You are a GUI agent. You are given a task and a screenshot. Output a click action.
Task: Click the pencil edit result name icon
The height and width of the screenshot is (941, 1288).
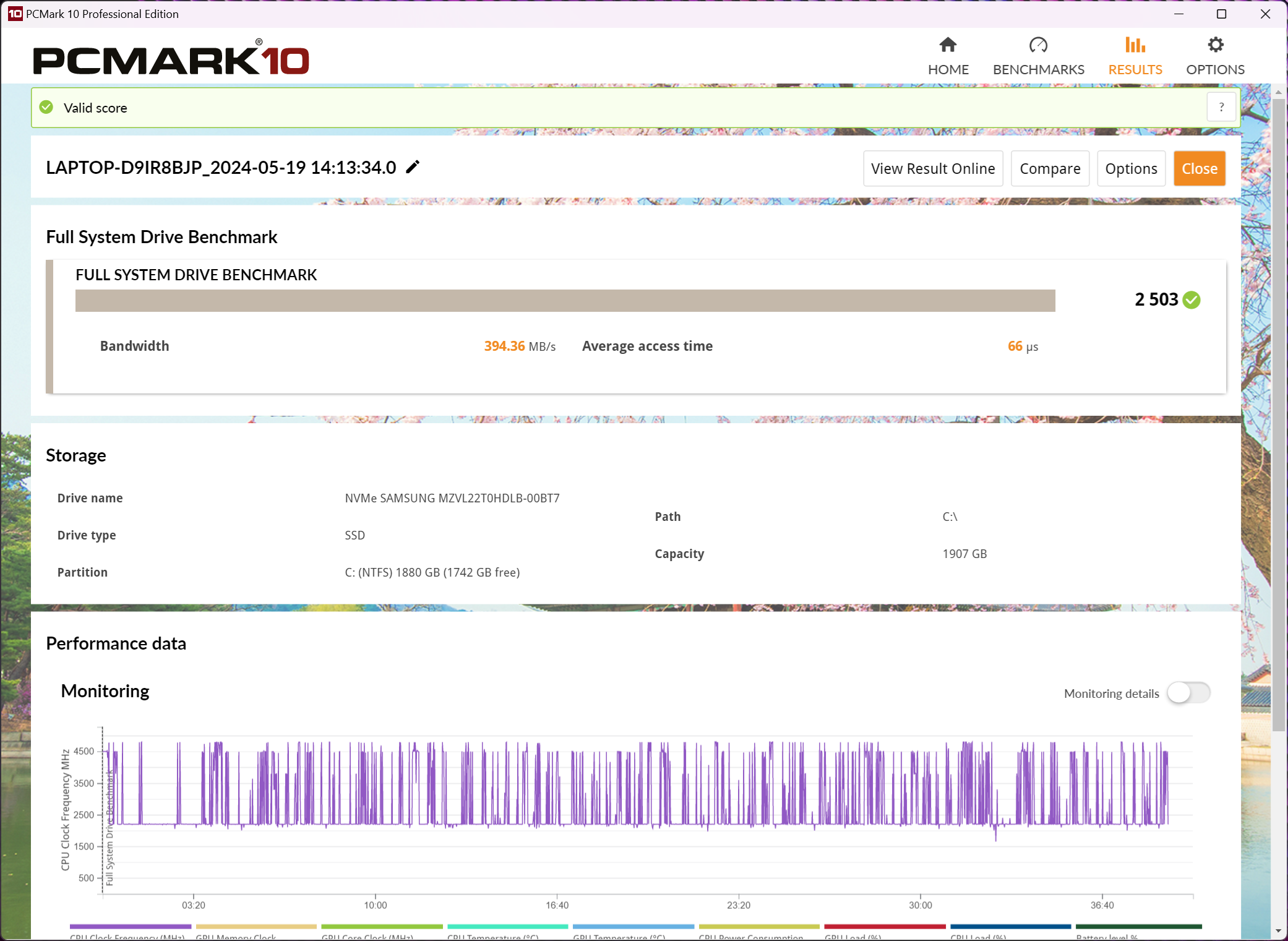click(x=413, y=167)
